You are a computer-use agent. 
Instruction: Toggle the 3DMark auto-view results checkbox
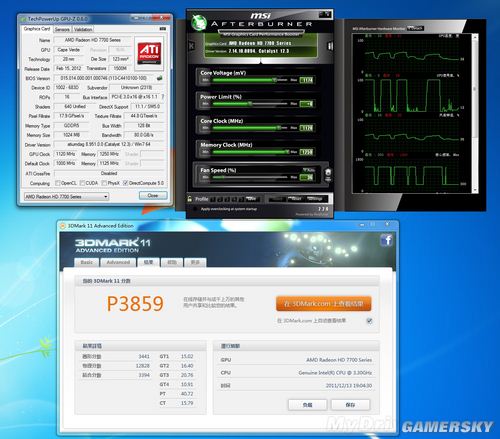(x=369, y=321)
